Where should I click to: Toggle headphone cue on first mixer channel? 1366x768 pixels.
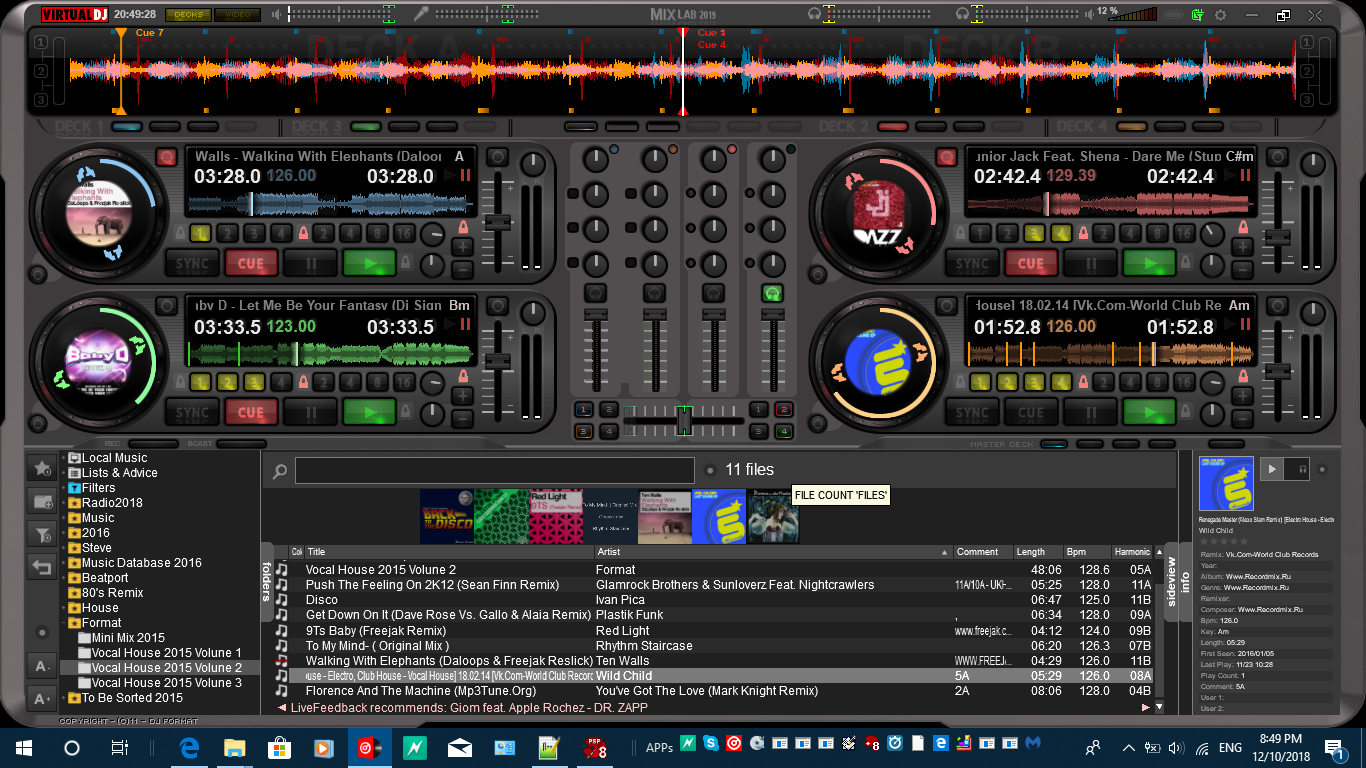tap(596, 293)
